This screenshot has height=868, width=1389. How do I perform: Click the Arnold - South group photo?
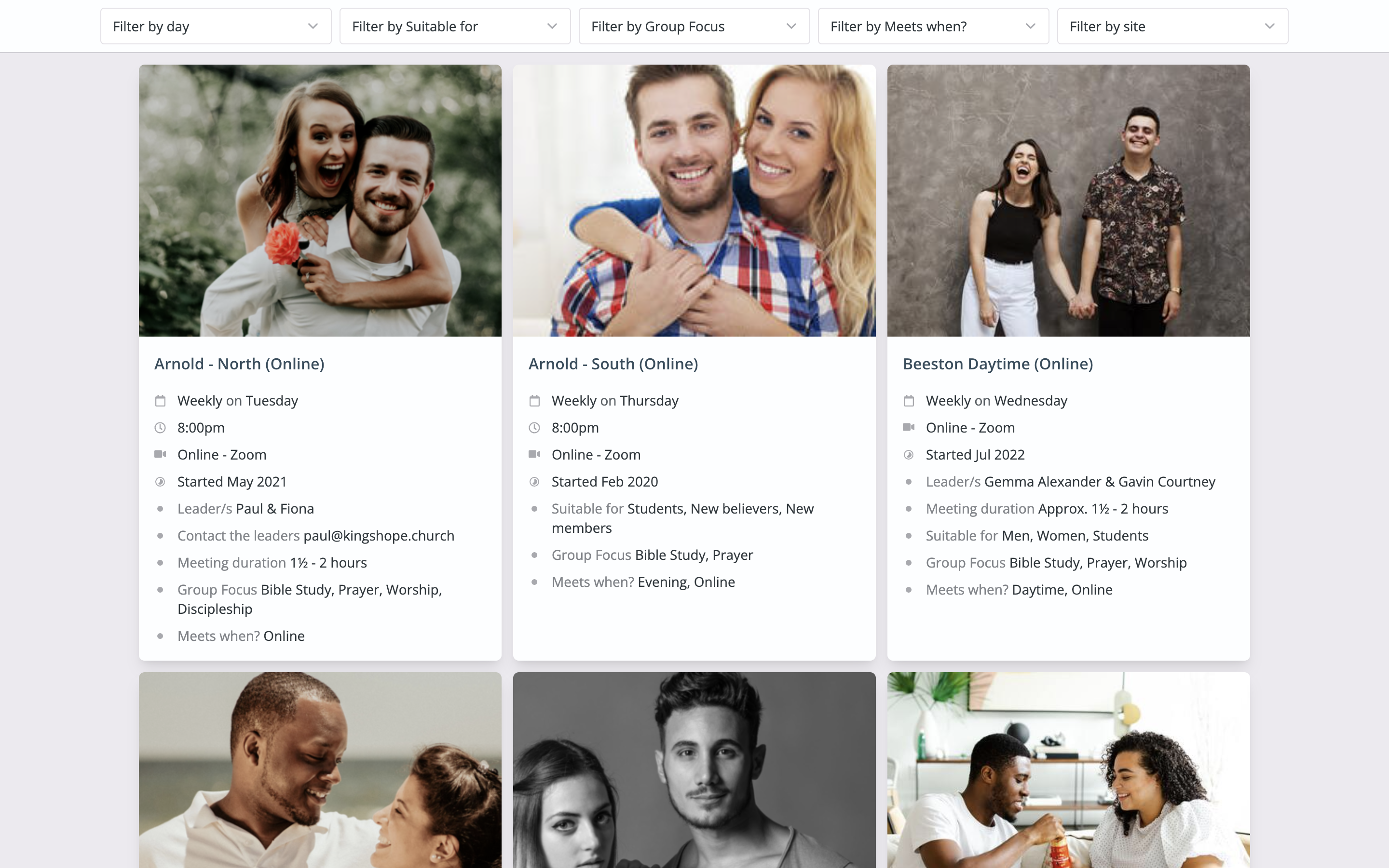pos(694,200)
